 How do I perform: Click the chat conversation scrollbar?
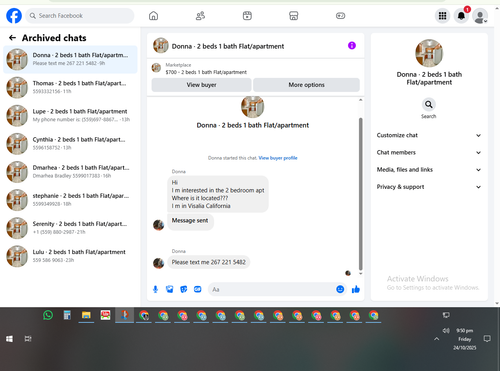point(360,193)
